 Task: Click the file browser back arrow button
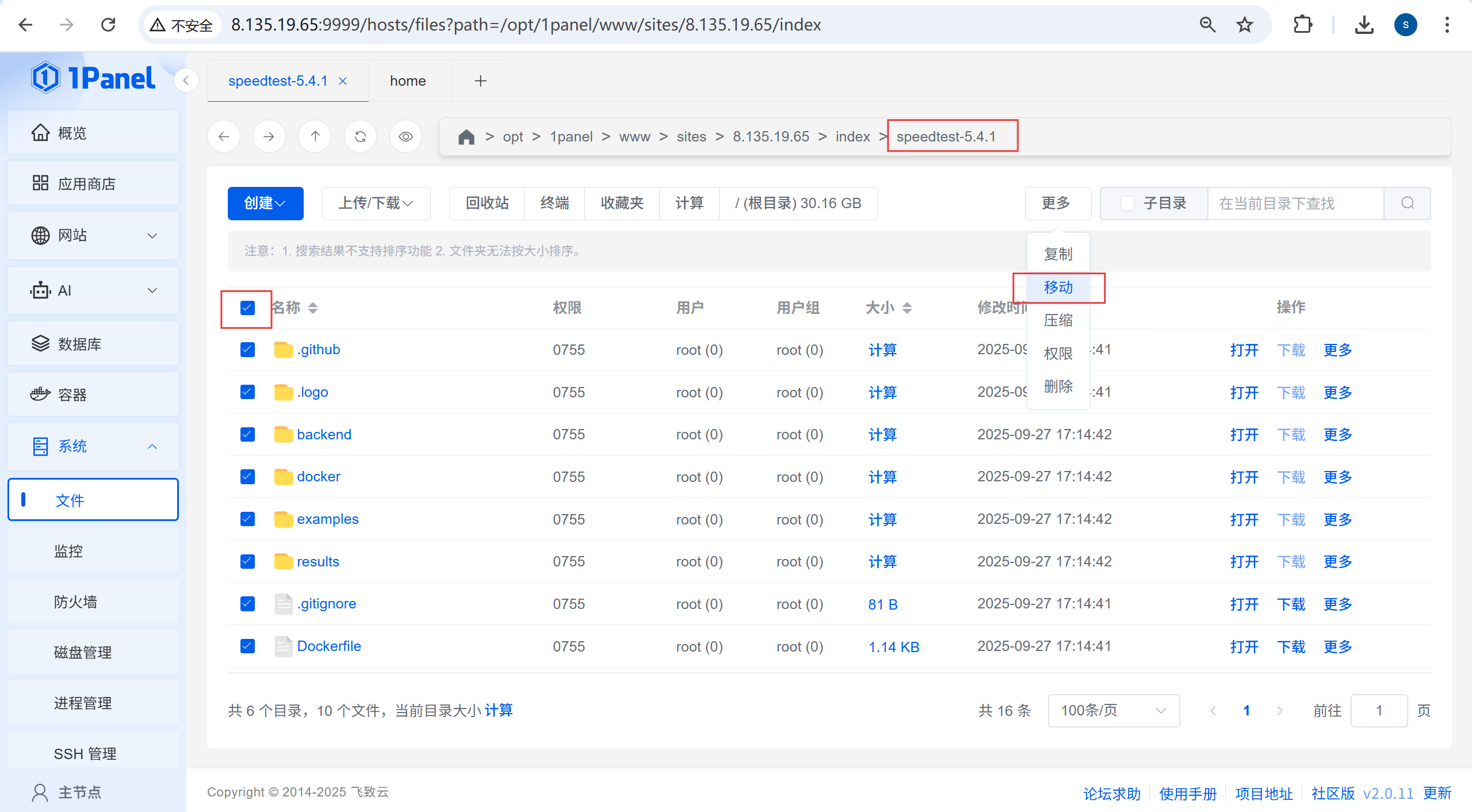point(224,137)
